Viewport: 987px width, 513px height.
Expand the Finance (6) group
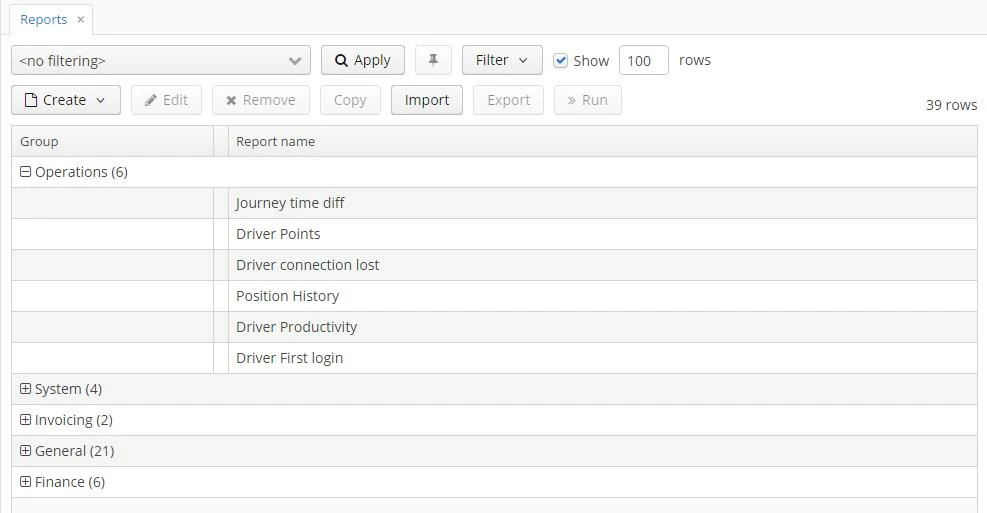[25, 482]
